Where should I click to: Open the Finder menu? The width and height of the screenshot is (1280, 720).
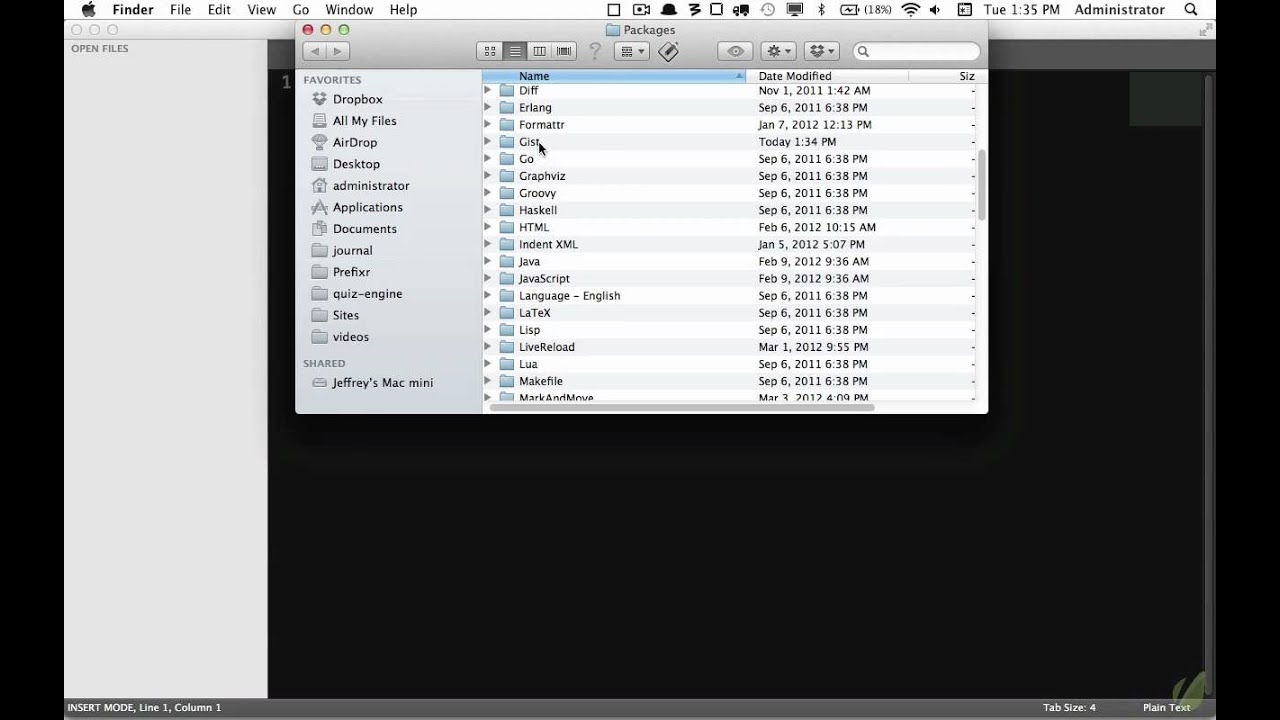[x=133, y=10]
